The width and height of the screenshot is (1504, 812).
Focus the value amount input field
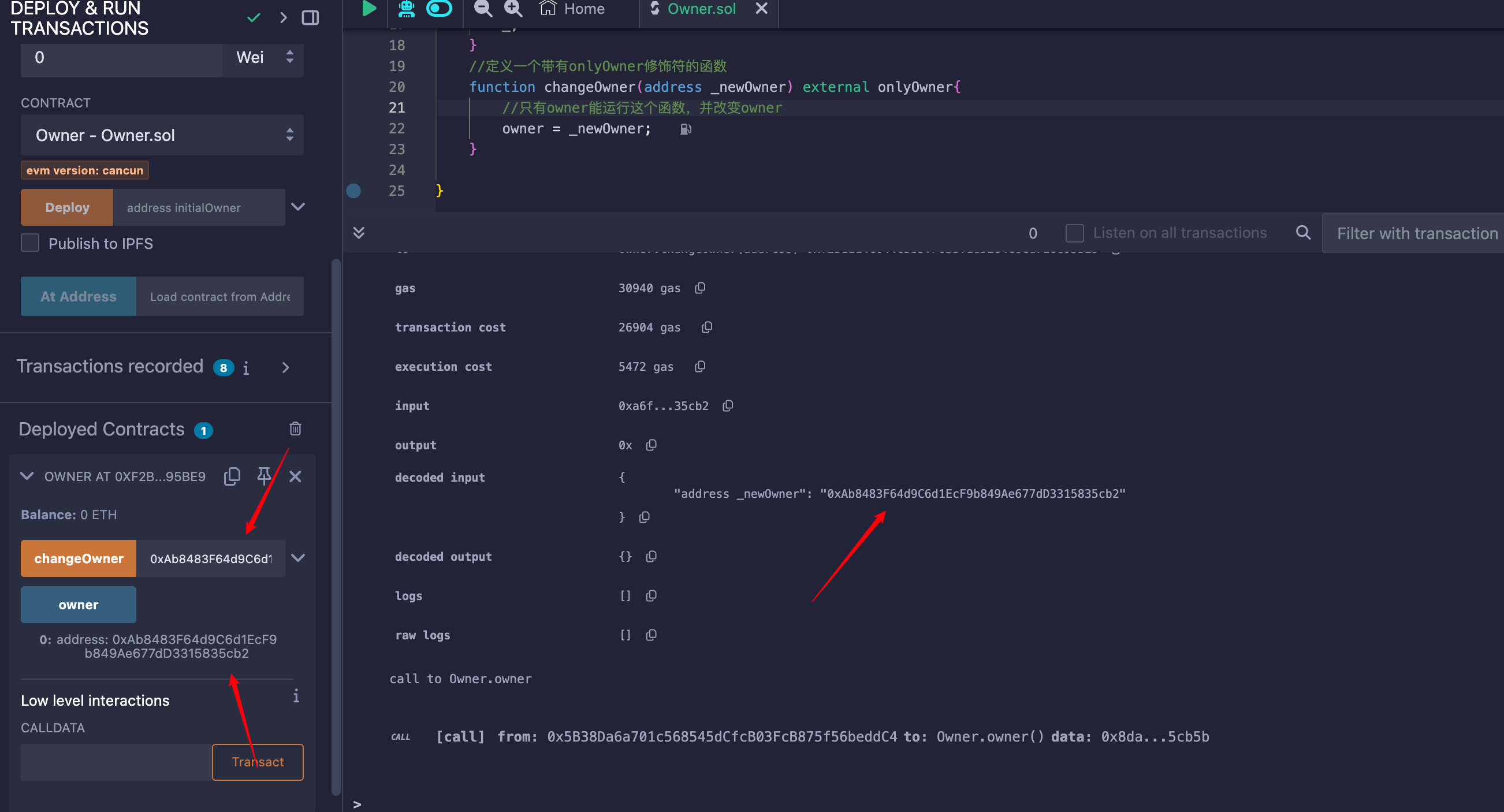click(x=121, y=58)
